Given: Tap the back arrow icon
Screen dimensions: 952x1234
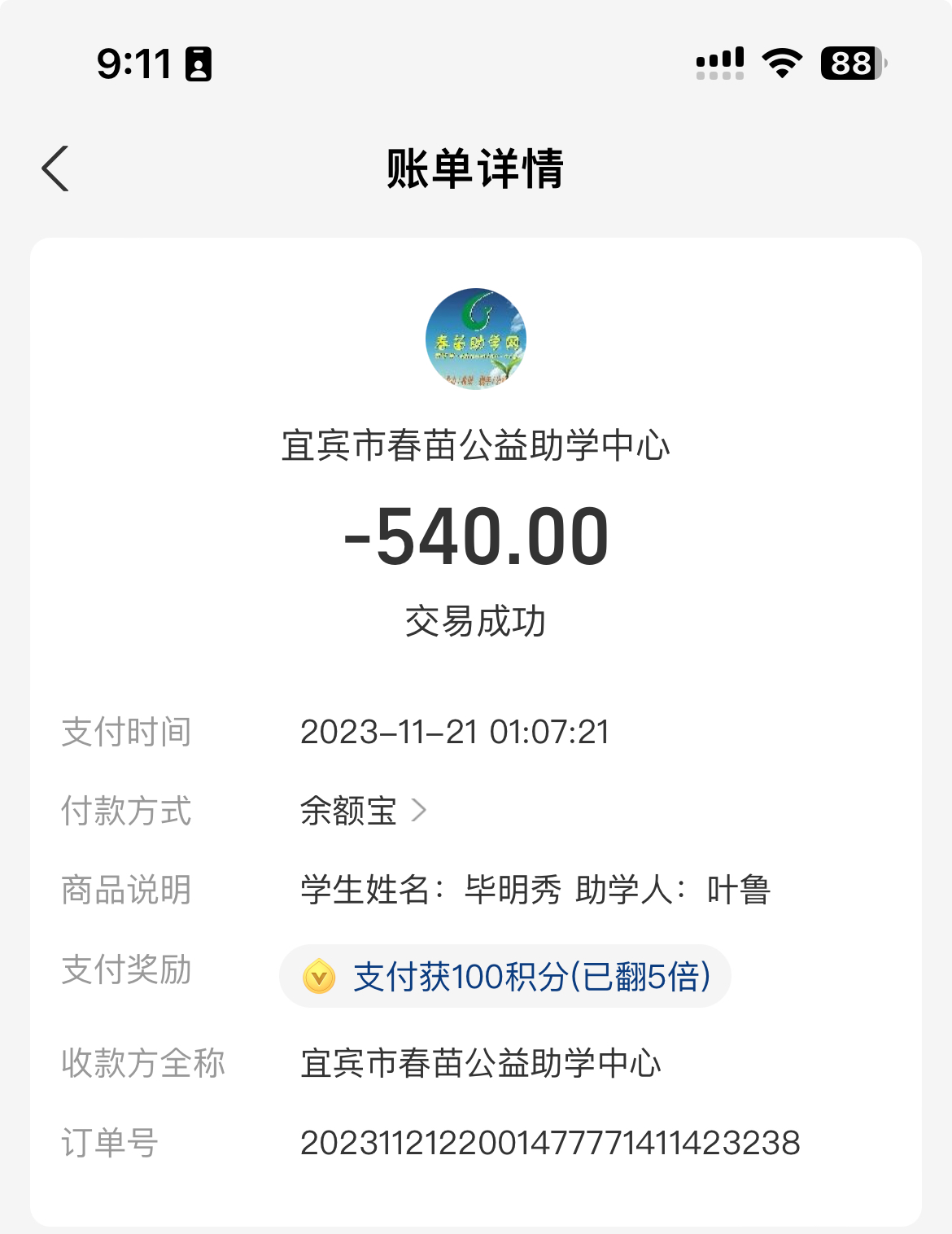Looking at the screenshot, I should [x=55, y=168].
